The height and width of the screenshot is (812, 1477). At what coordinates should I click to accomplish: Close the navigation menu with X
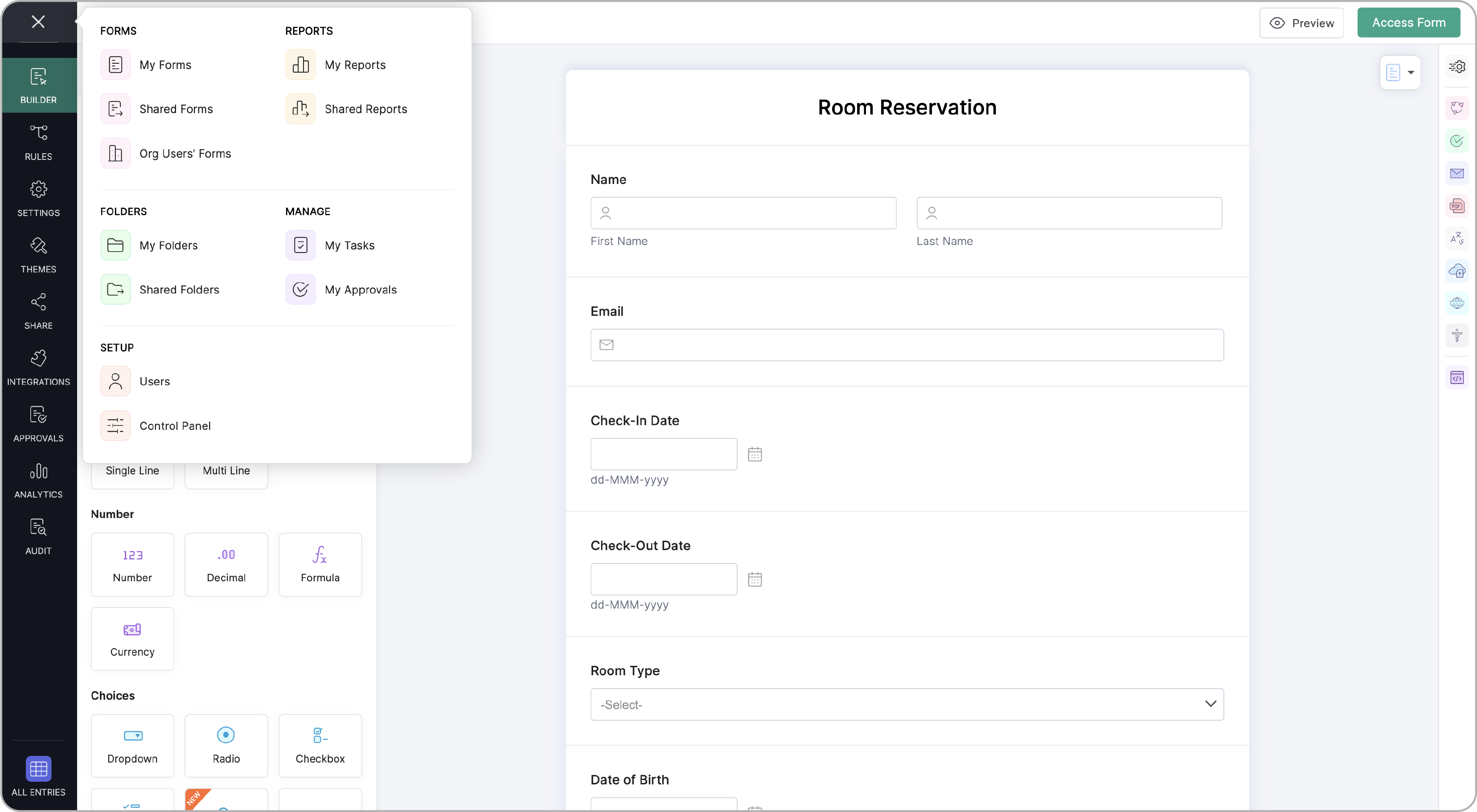pos(38,22)
